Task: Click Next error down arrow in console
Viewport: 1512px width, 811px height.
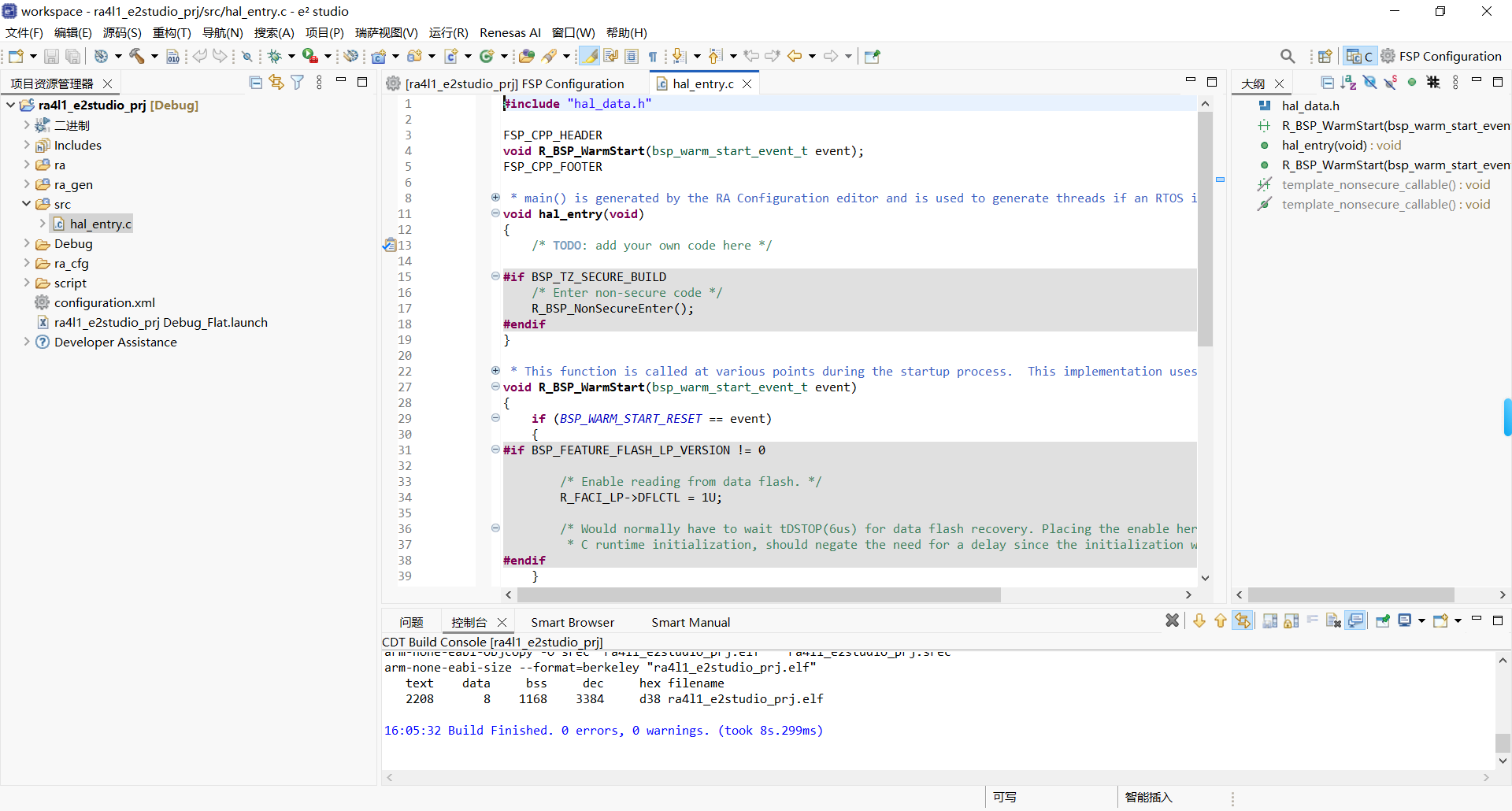Action: [x=1199, y=621]
